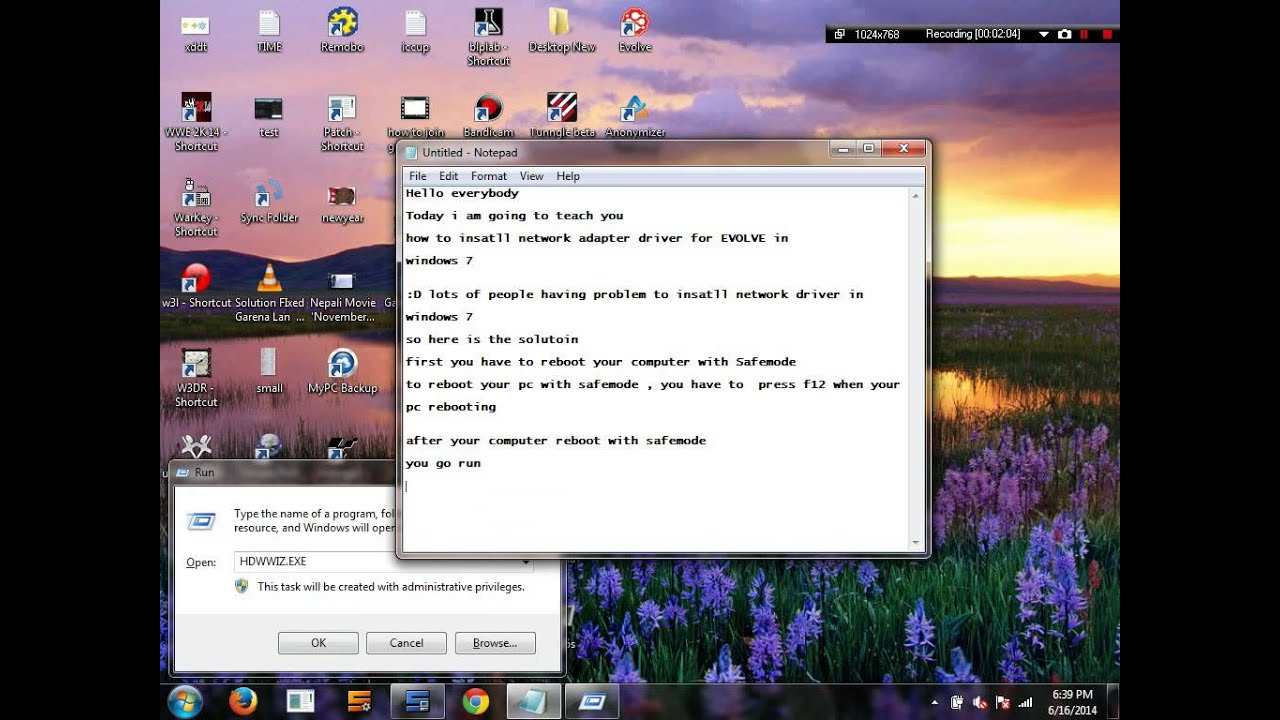1280x720 pixels.
Task: Click the line 'so here is the solutoin'
Action: pyautogui.click(x=492, y=339)
